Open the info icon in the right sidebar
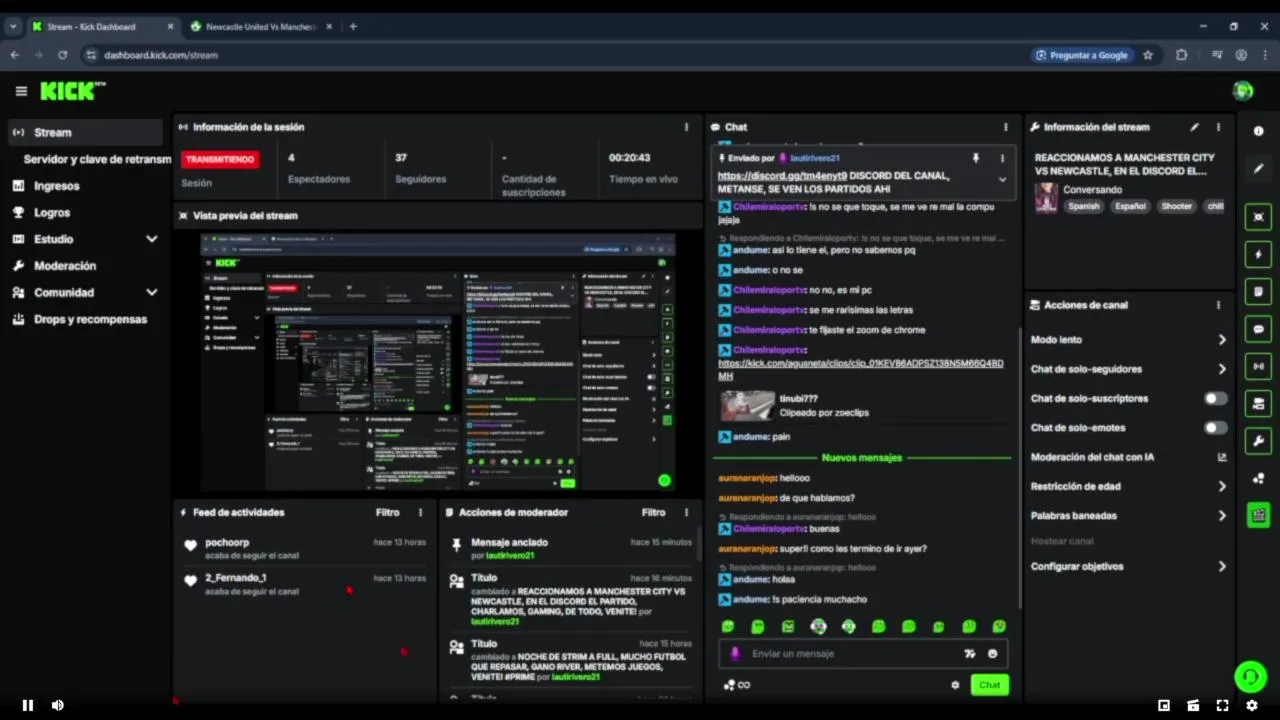 point(1259,132)
